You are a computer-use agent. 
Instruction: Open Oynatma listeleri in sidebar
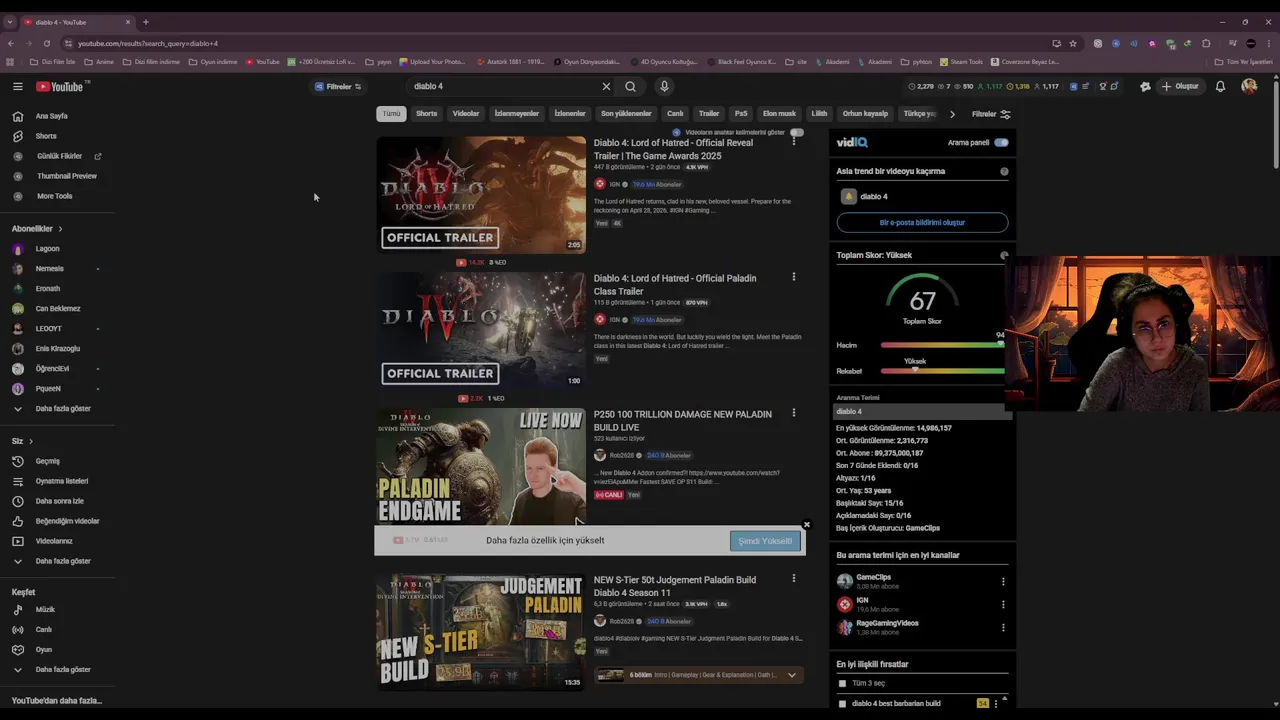61,481
